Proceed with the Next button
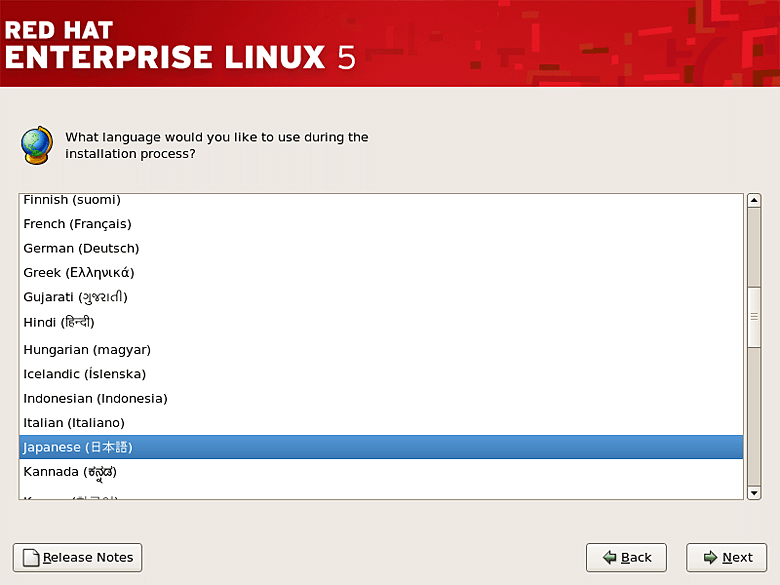Screen dimensions: 780x585 click(727, 558)
